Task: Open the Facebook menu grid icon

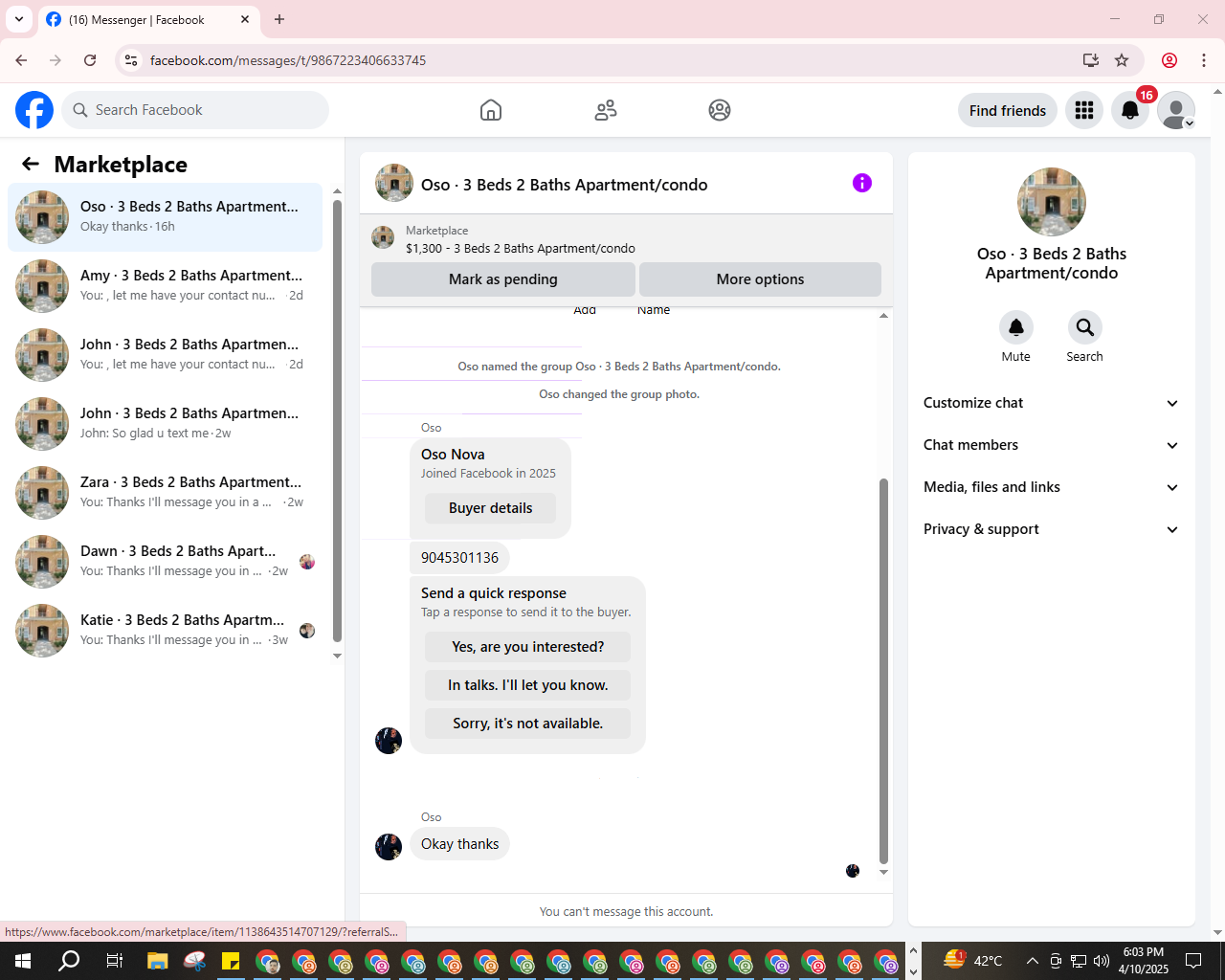Action: point(1084,110)
